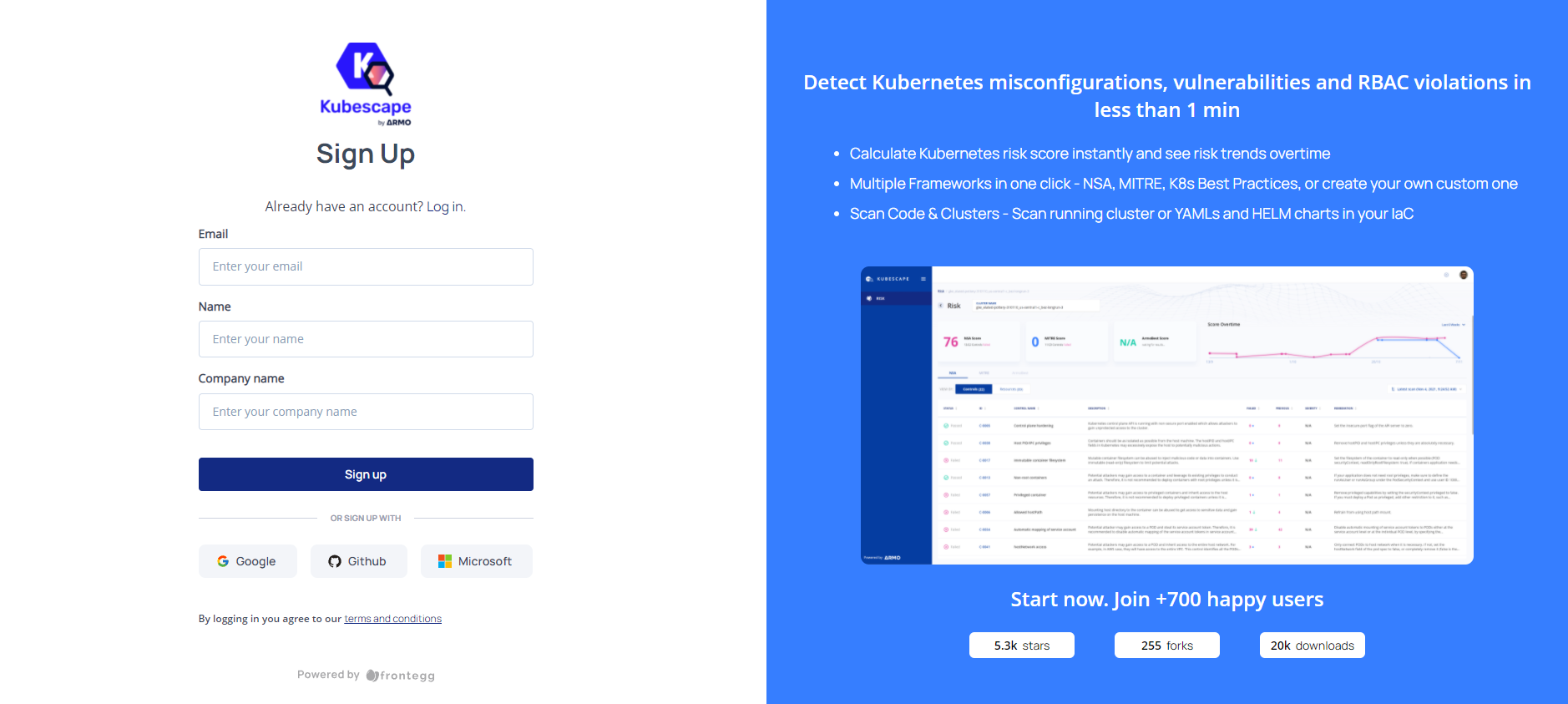1568x704 pixels.
Task: Click the Kubescape dashboard preview image
Action: [1166, 415]
